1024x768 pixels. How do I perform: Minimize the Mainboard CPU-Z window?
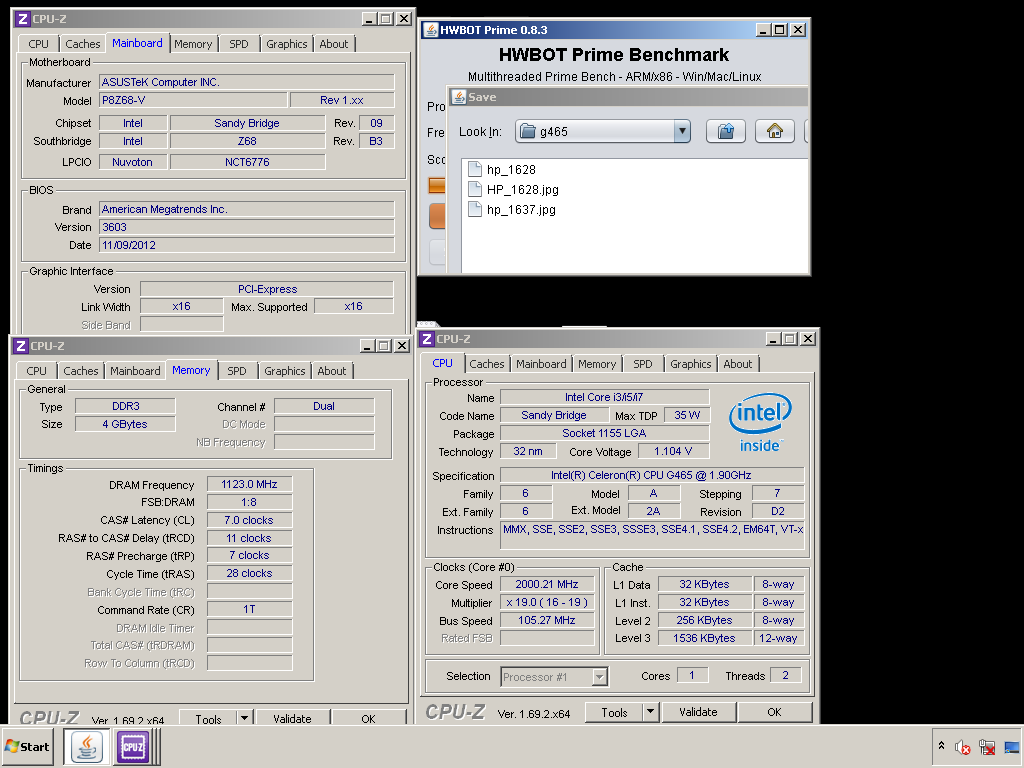369,19
